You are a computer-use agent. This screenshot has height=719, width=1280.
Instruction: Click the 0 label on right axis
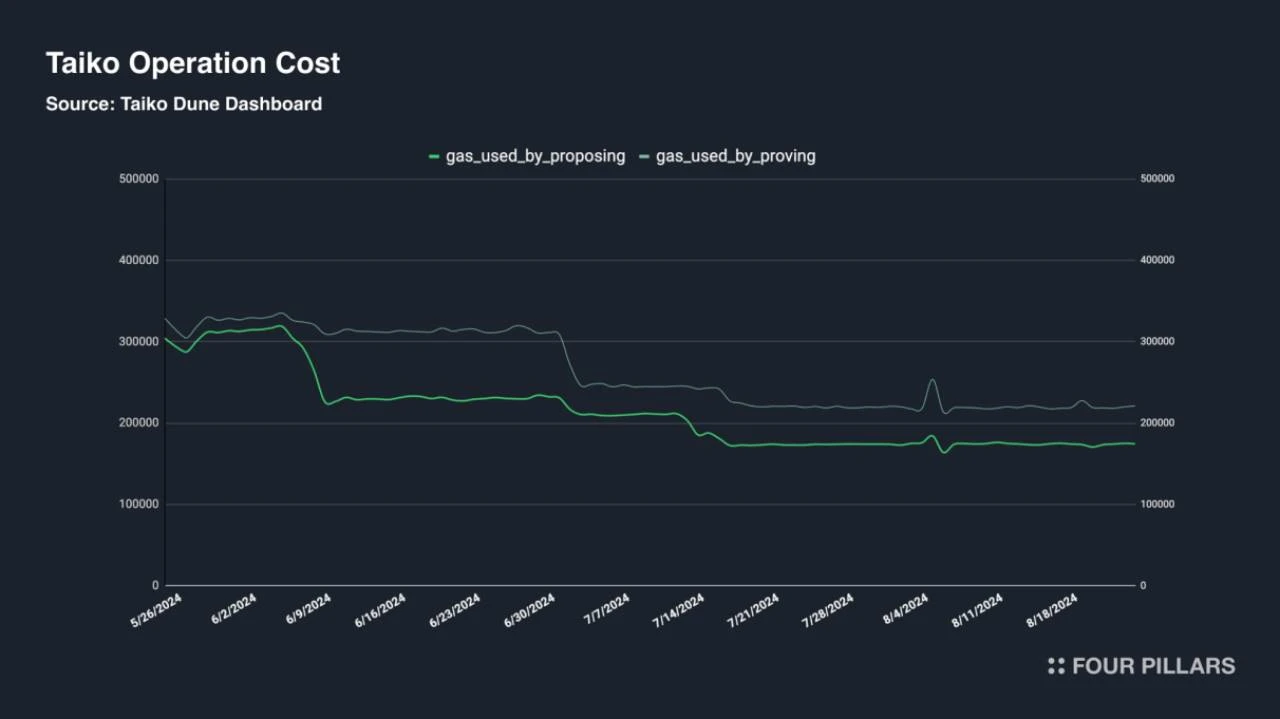pos(1143,586)
